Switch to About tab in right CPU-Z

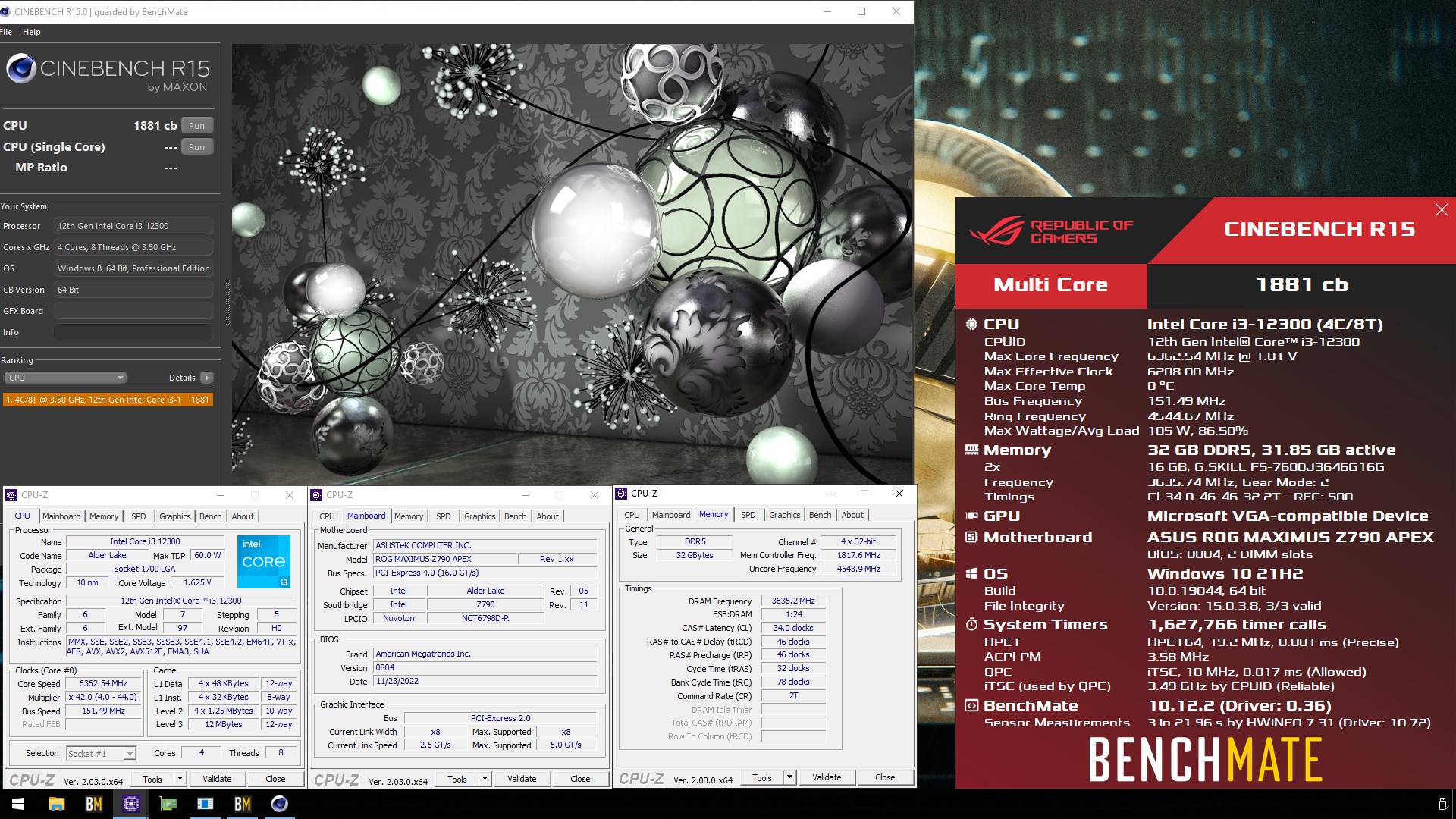[852, 515]
